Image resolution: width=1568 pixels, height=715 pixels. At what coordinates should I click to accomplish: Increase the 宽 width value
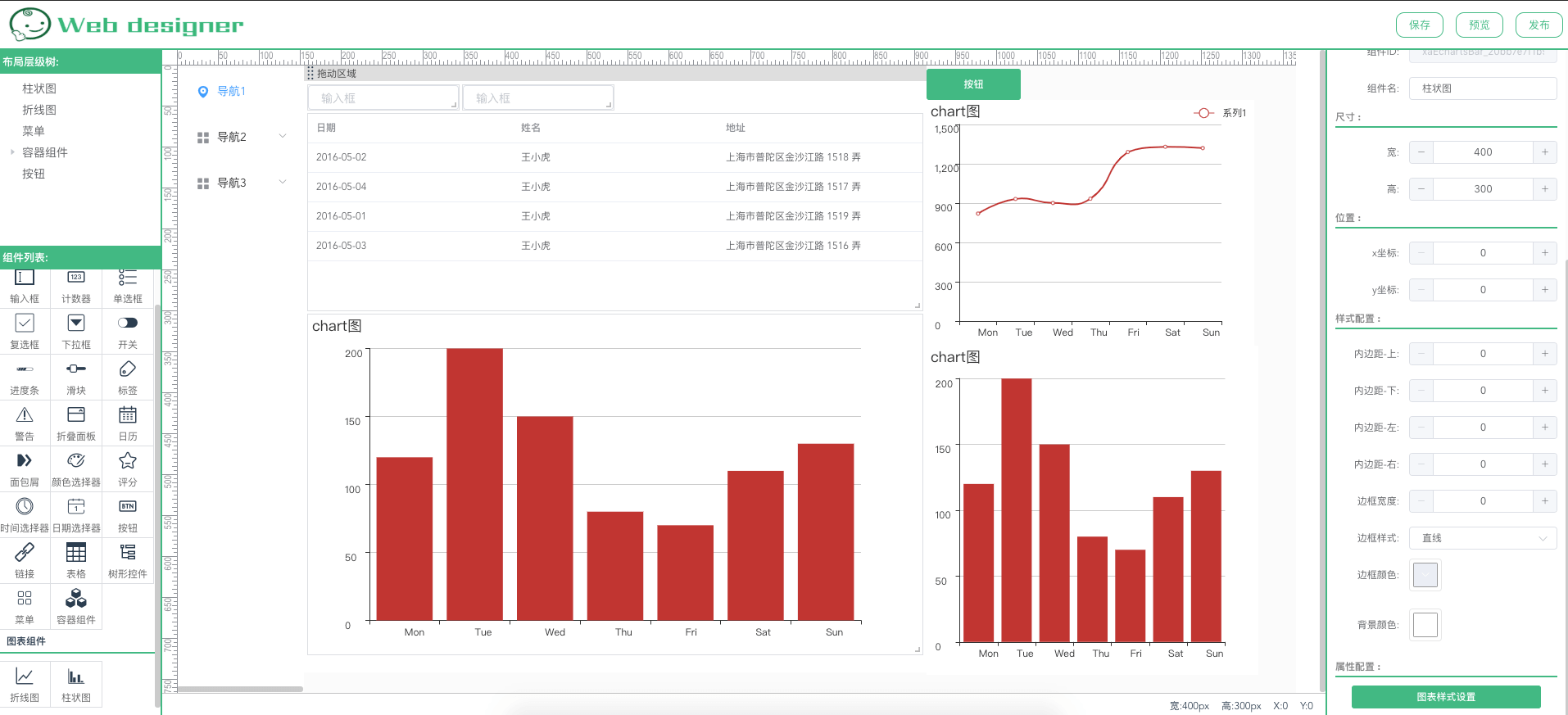(1545, 152)
